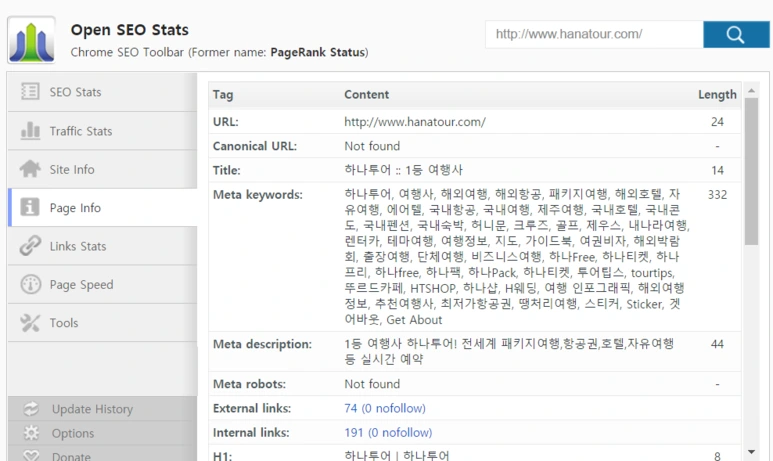The height and width of the screenshot is (461, 773).
Task: Click the Tag column header
Action: coord(223,95)
